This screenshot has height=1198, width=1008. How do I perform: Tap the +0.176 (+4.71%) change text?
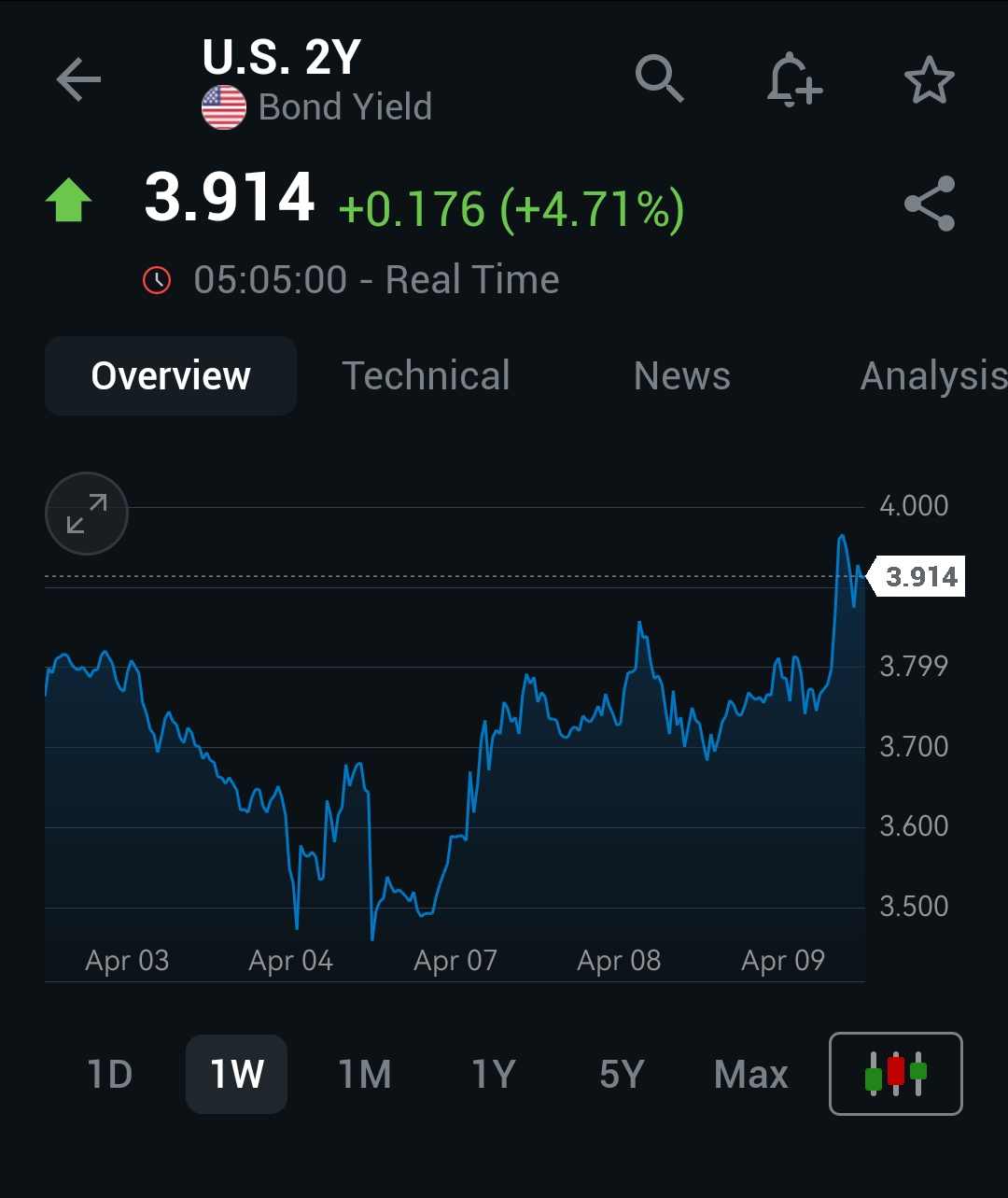(x=511, y=208)
